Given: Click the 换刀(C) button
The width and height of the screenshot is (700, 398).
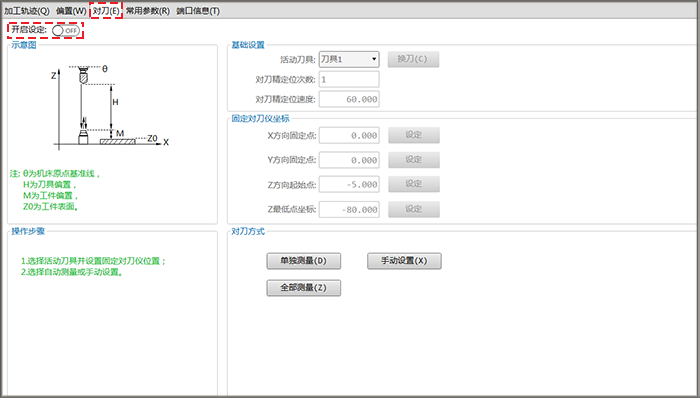Looking at the screenshot, I should pos(413,59).
